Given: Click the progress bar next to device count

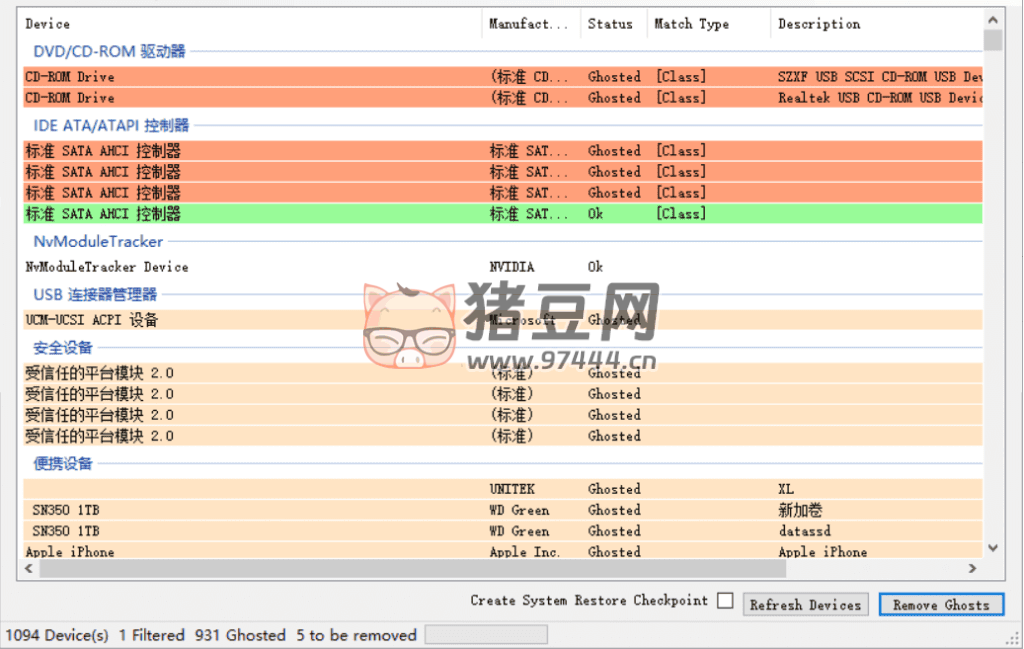Looking at the screenshot, I should [485, 634].
